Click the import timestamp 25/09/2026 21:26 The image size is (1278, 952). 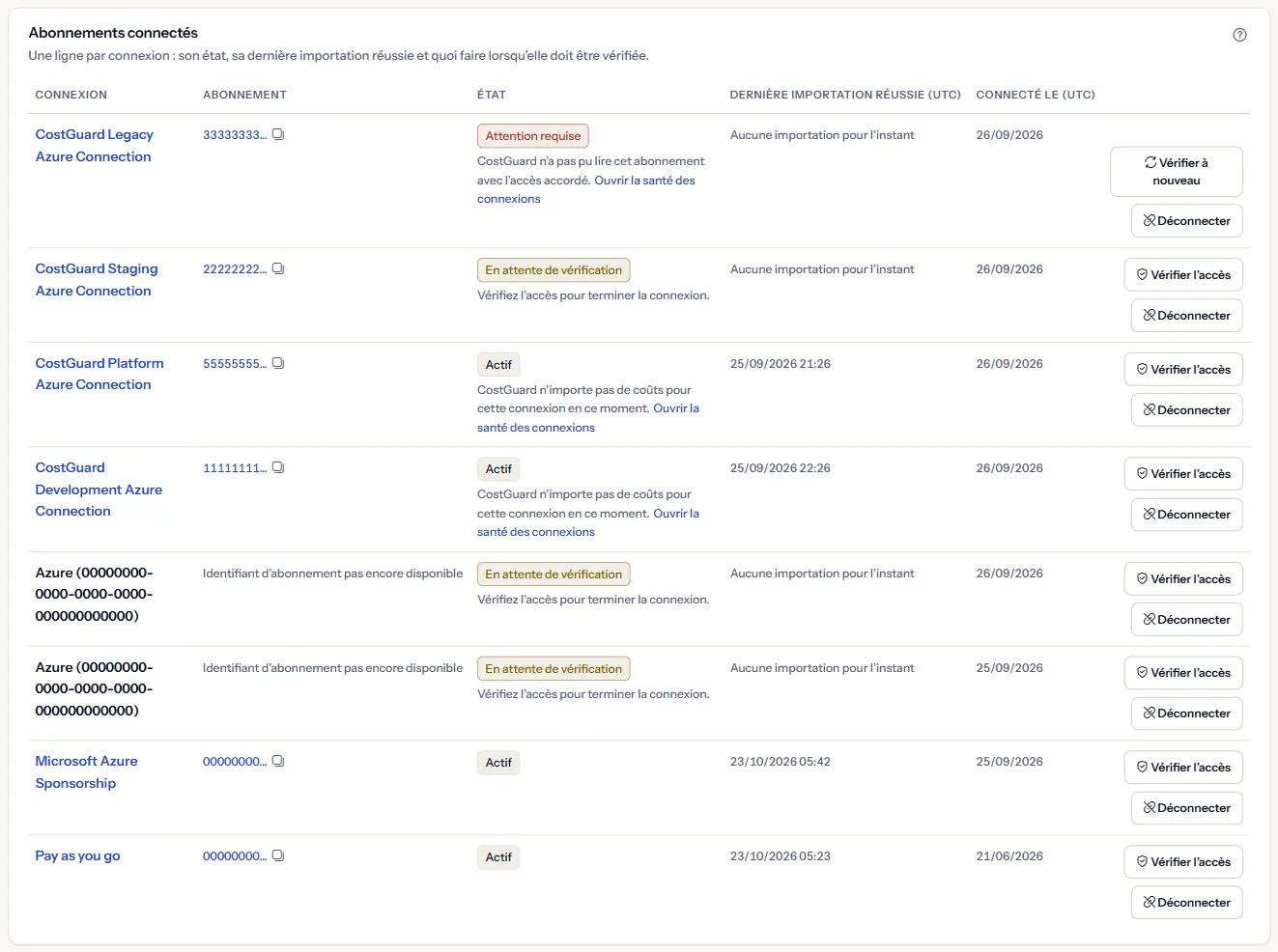pyautogui.click(x=781, y=364)
